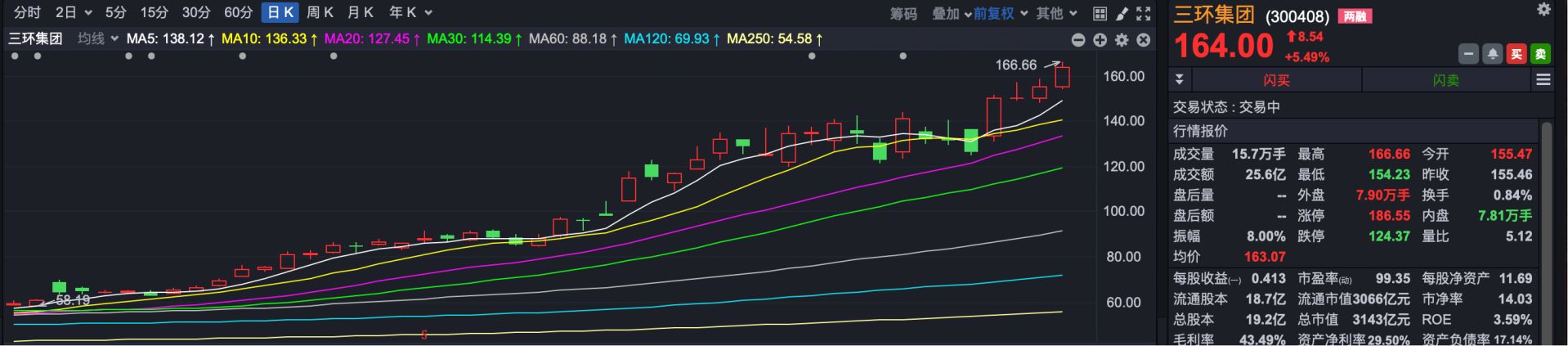Click the 闪卖 flash sell button
Viewport: 1568px width, 346px height.
click(x=1445, y=80)
